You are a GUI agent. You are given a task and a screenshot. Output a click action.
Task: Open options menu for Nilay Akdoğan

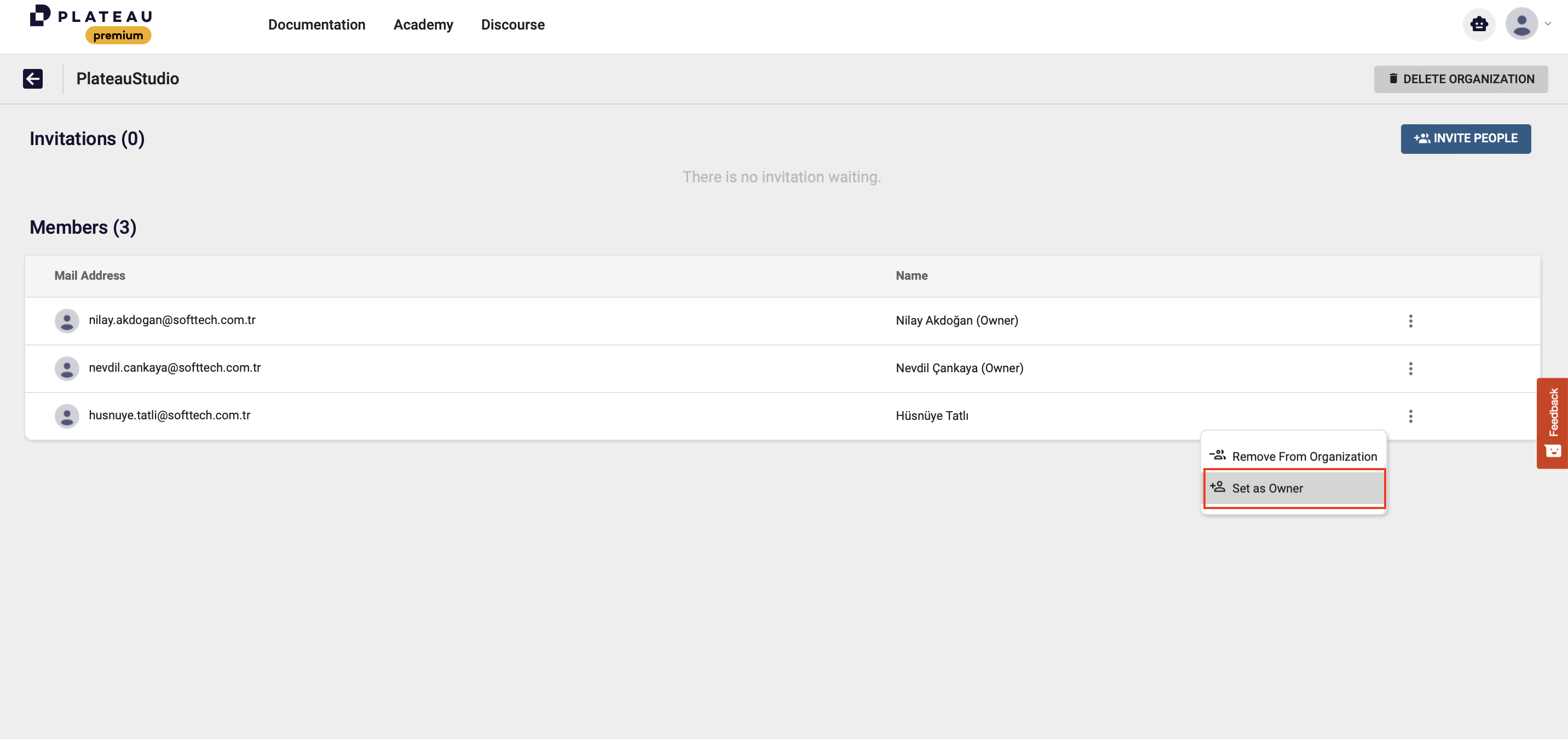tap(1410, 321)
